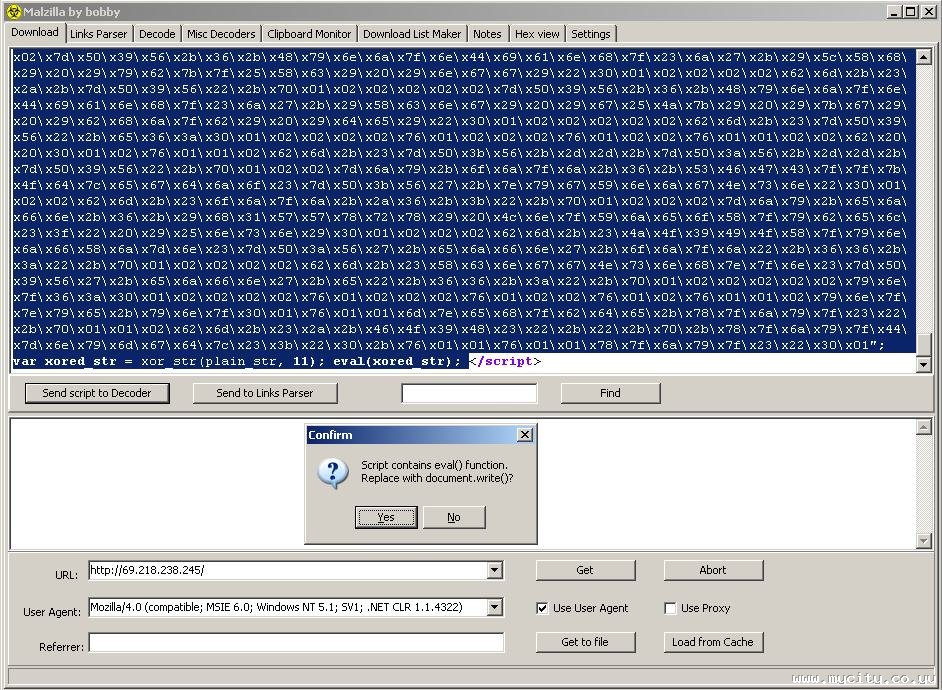Click source pane scroll up arrow

pyautogui.click(x=923, y=57)
